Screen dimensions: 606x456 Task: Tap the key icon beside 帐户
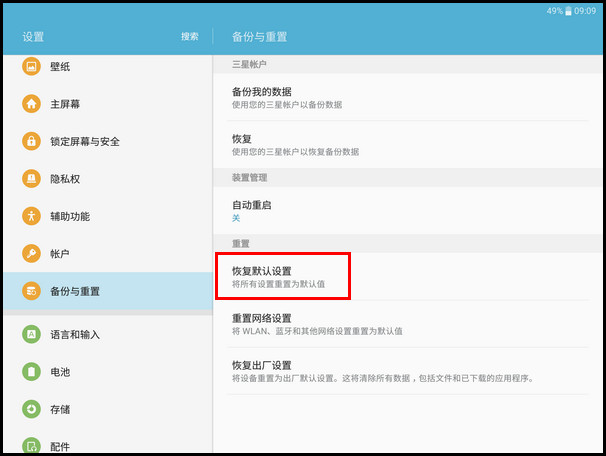coord(31,254)
